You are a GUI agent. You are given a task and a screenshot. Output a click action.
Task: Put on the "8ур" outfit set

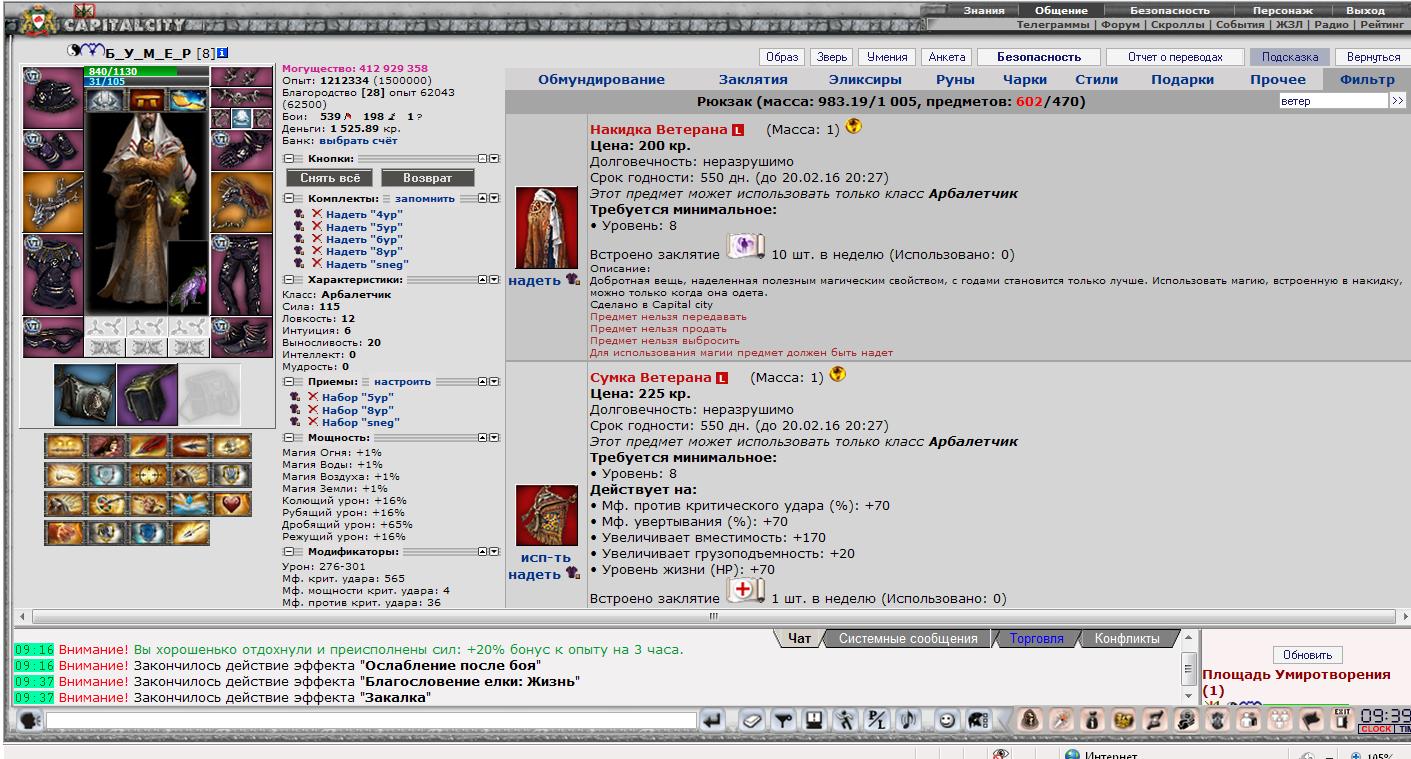[x=364, y=252]
